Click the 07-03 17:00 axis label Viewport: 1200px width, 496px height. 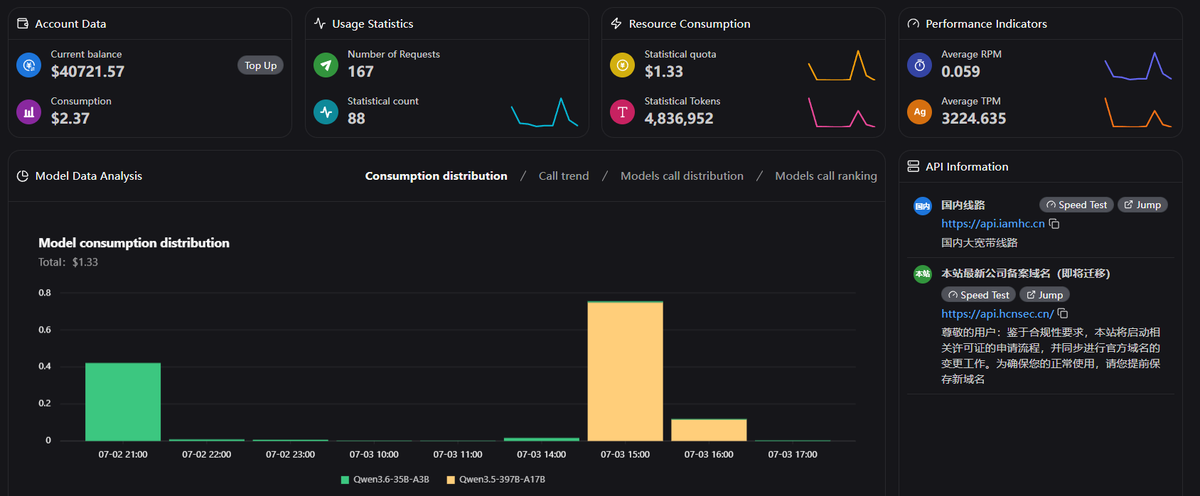[792, 454]
